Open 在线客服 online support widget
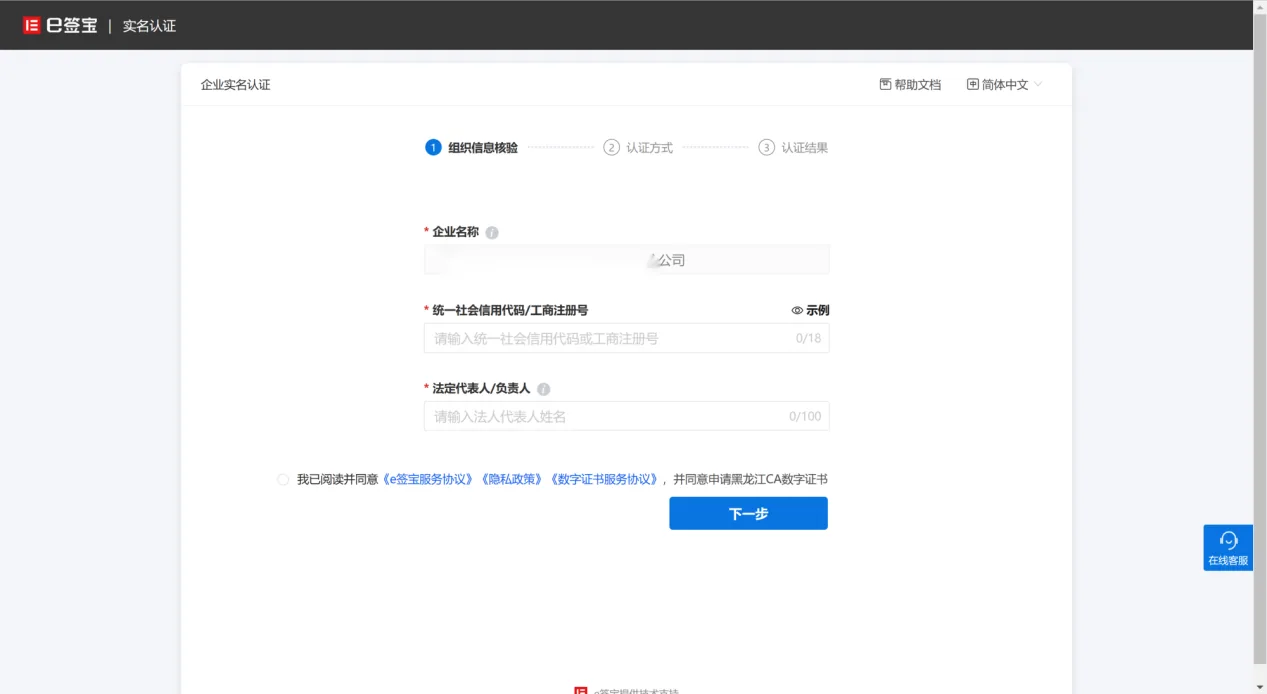Viewport: 1267px width, 694px height. (x=1228, y=548)
